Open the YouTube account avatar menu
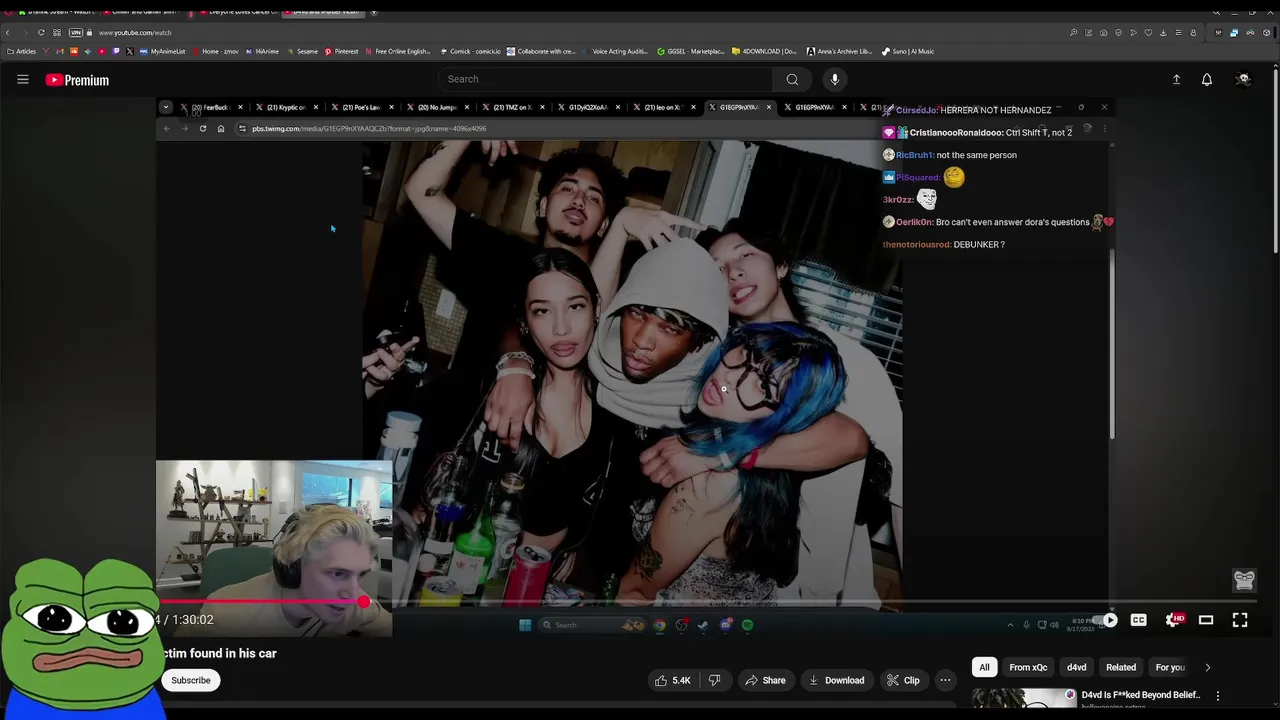1280x720 pixels. coord(1243,79)
